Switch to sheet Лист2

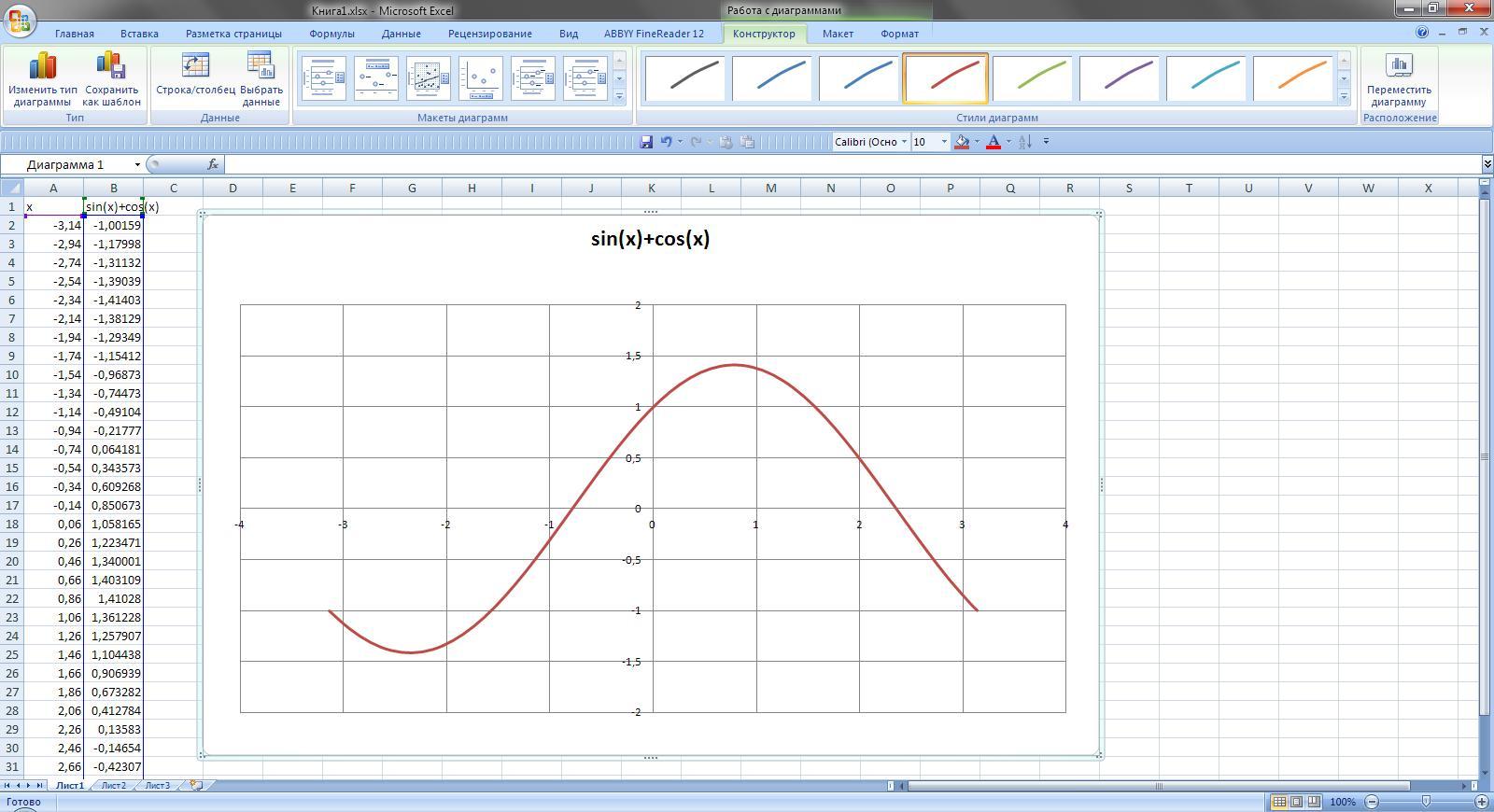click(114, 786)
